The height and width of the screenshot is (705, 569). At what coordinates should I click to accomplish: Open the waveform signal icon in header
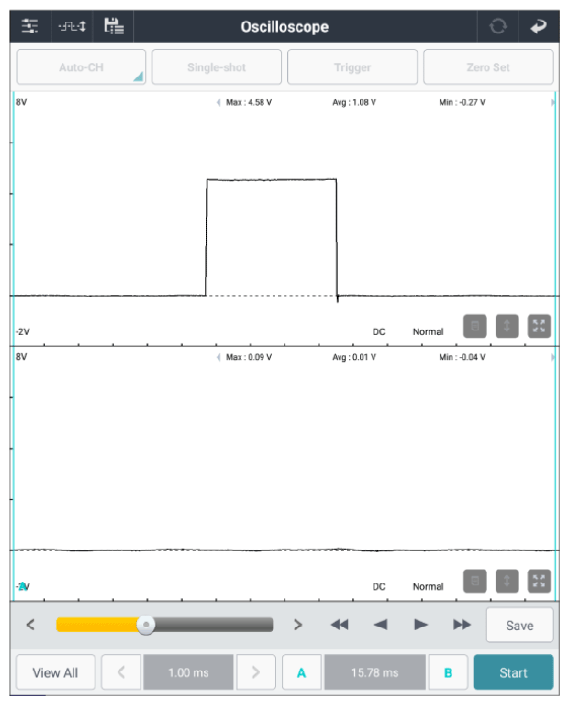[72, 27]
